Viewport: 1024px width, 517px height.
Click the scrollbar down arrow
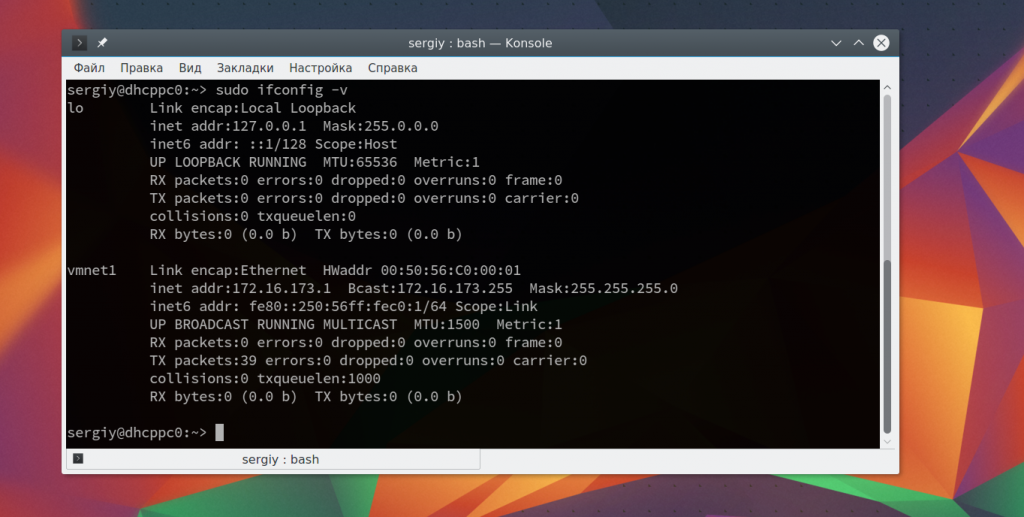[886, 440]
